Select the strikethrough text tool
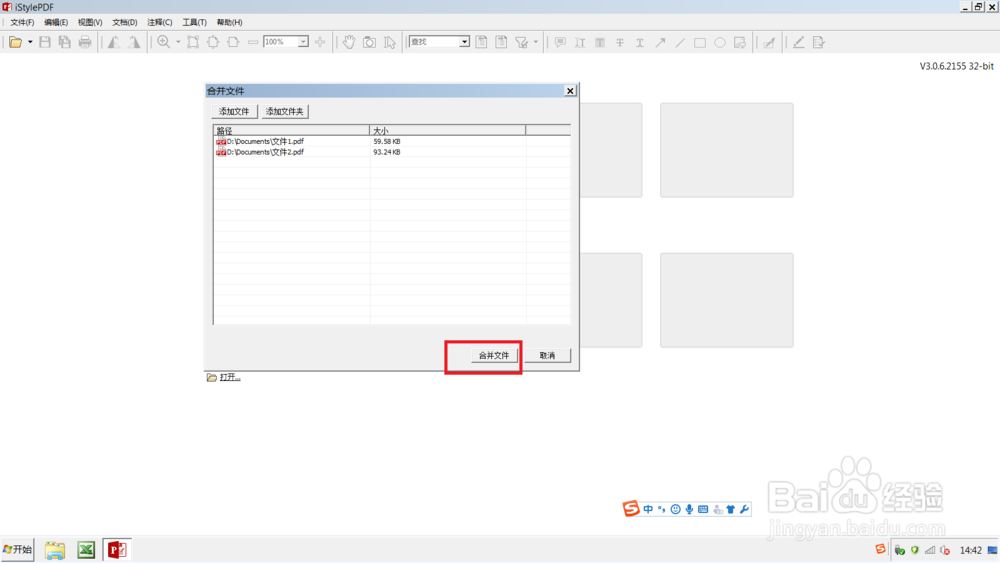 point(620,42)
